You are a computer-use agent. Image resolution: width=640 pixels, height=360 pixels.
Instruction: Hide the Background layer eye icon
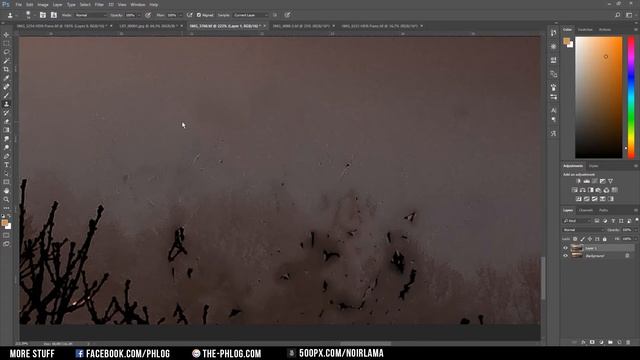(565, 256)
